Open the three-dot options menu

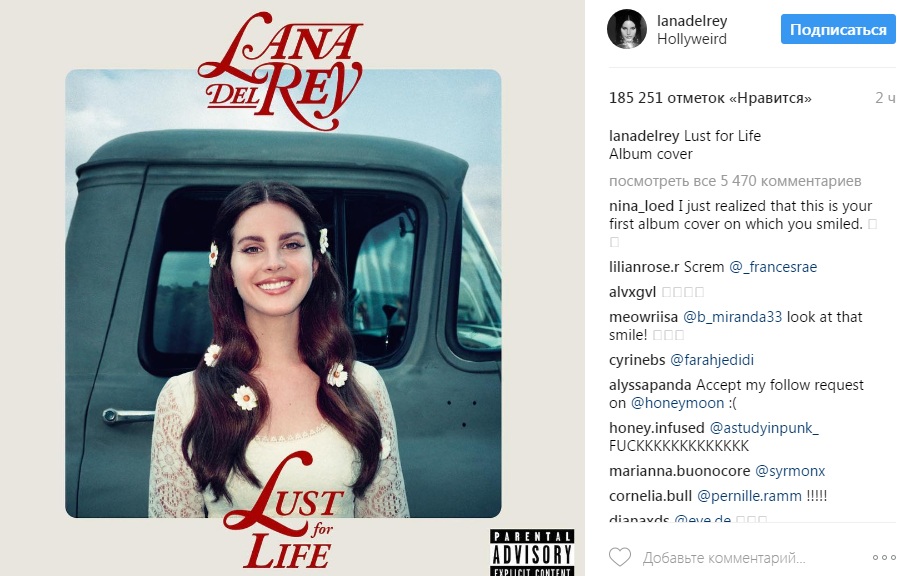click(884, 558)
